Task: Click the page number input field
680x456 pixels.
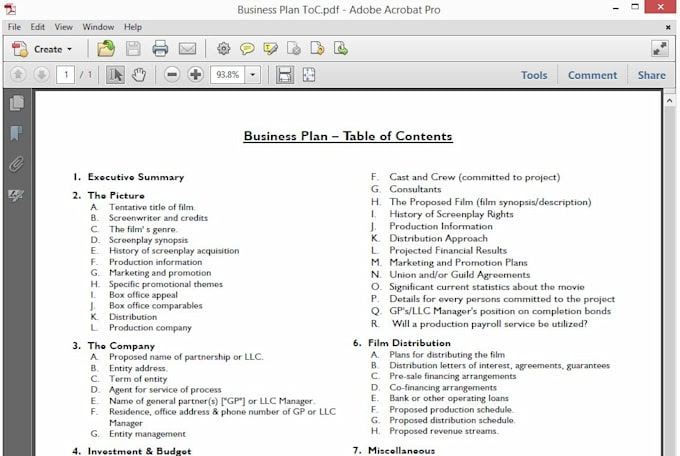Action: coord(65,75)
